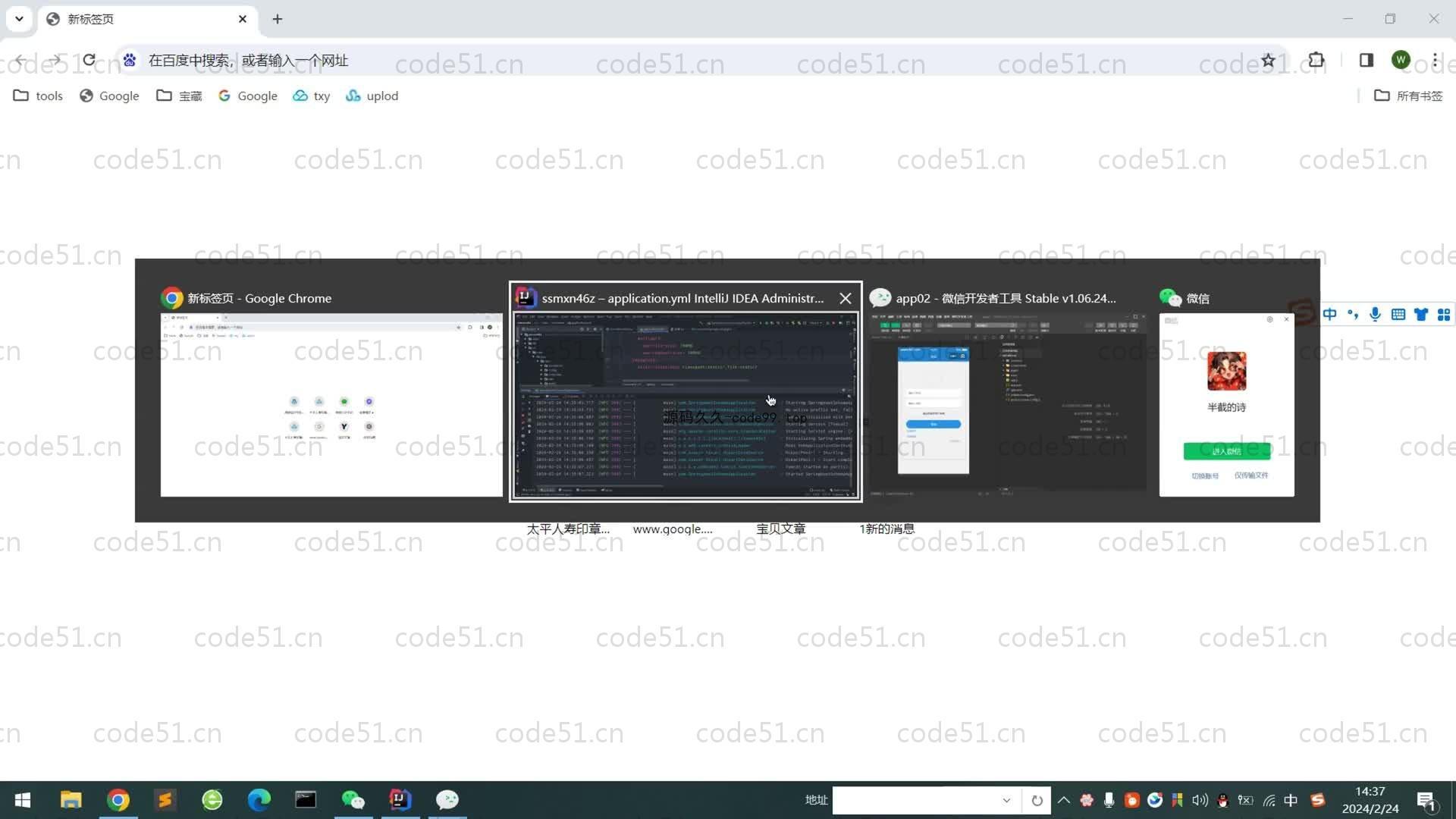The width and height of the screenshot is (1456, 819).
Task: Click the pink flower tray icon
Action: (1087, 800)
